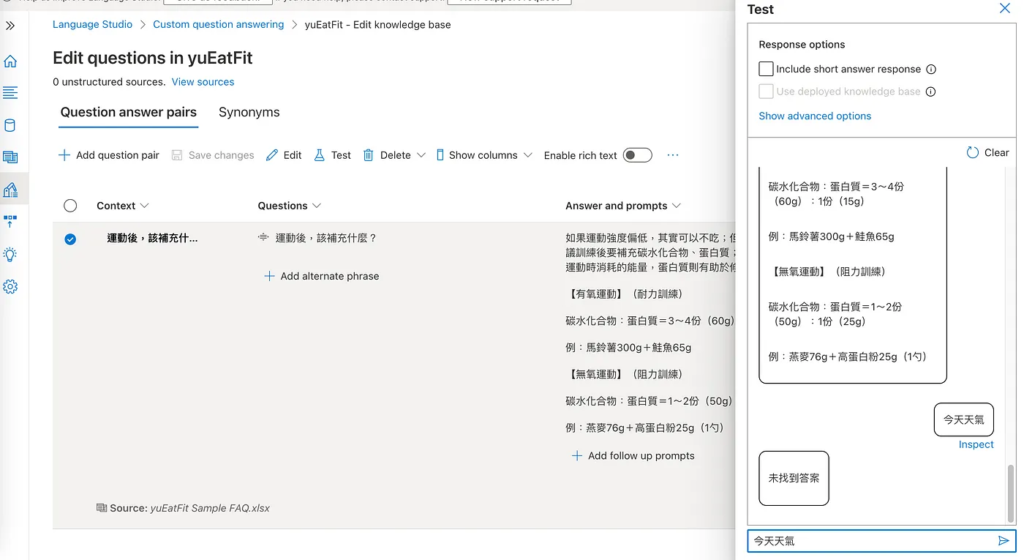Click the send arrow in test chat

click(1004, 541)
